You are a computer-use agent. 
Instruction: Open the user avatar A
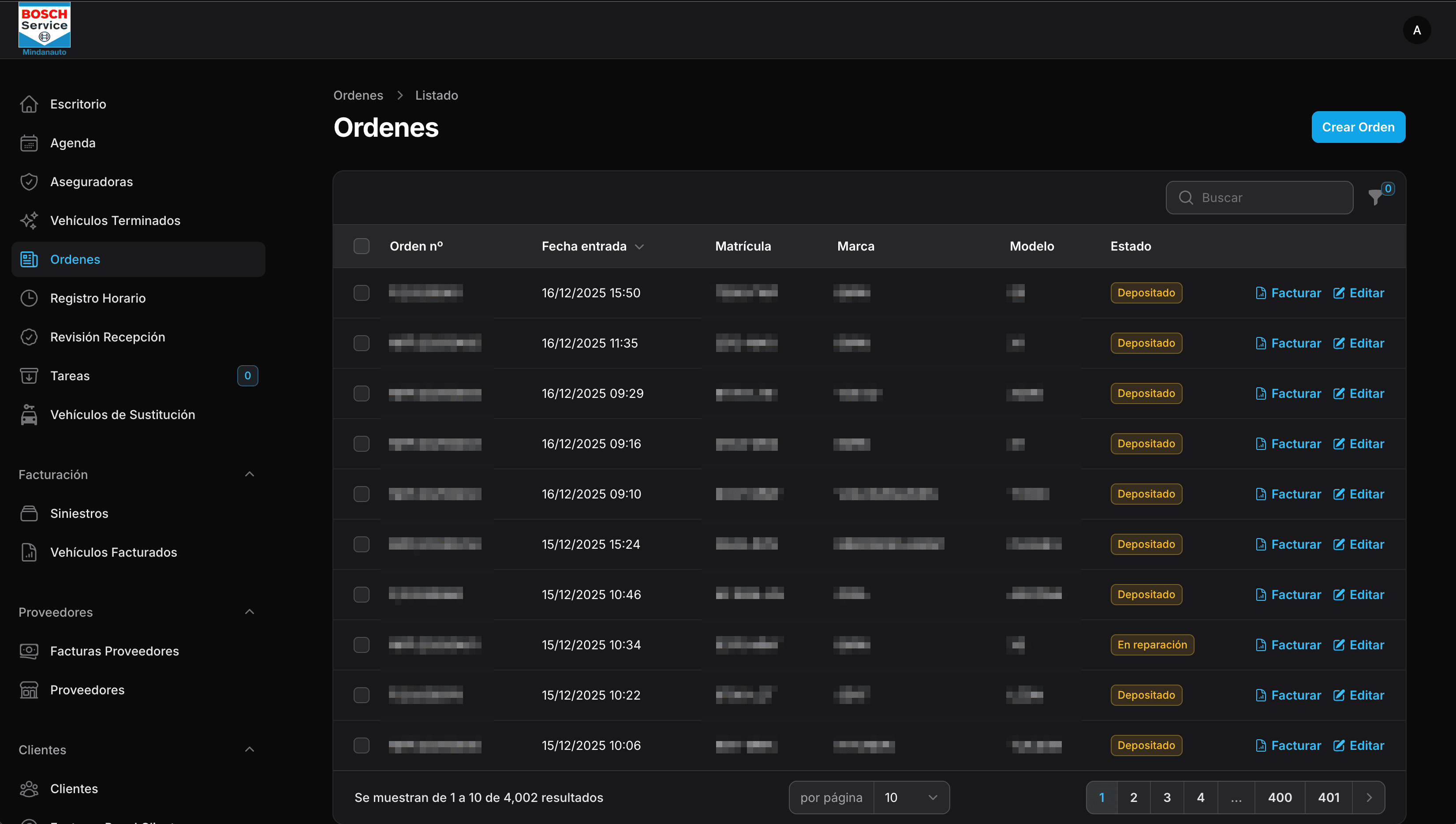(1417, 30)
